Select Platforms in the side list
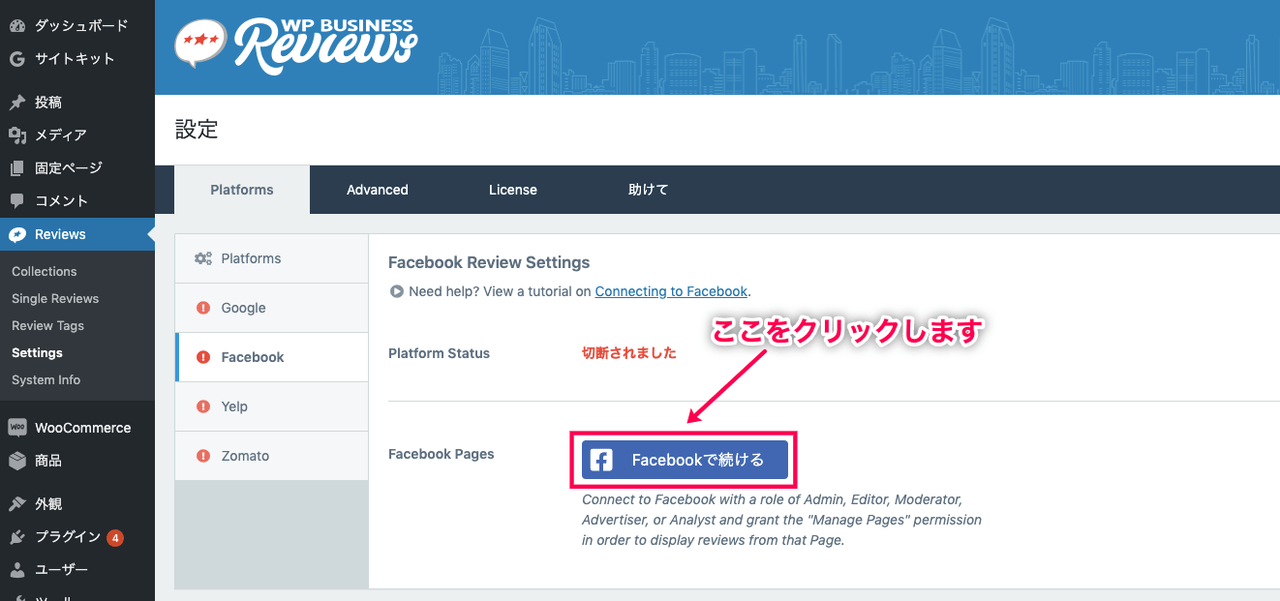 tap(272, 258)
